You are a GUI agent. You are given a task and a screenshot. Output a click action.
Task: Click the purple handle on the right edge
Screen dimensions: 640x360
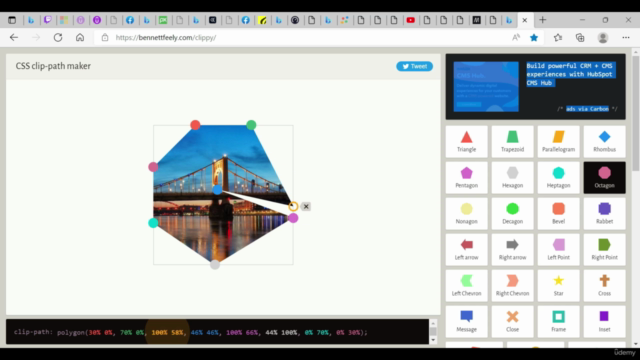tap(293, 218)
